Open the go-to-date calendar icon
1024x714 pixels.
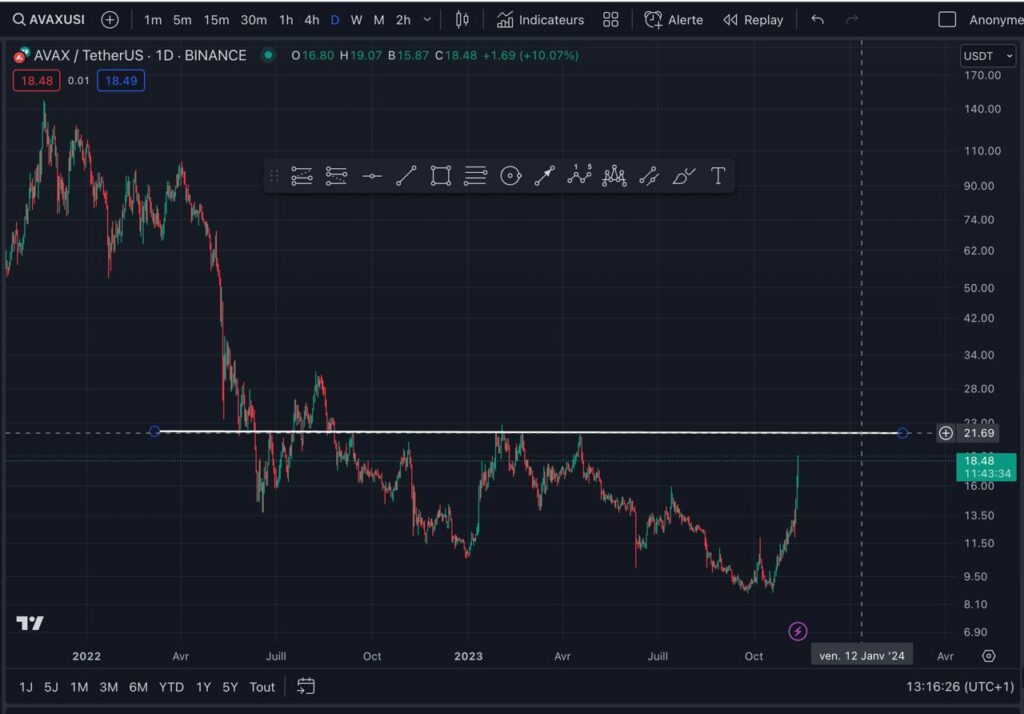click(x=306, y=686)
